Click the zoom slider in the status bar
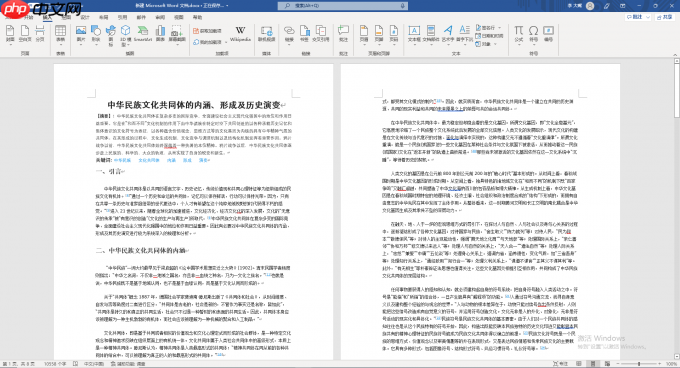 click(x=639, y=364)
